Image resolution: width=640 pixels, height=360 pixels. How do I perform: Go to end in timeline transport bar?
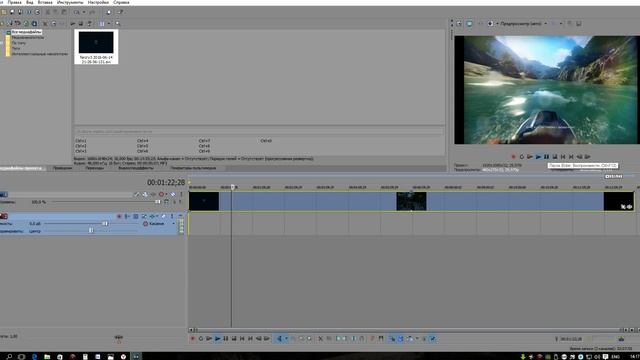(x=250, y=339)
